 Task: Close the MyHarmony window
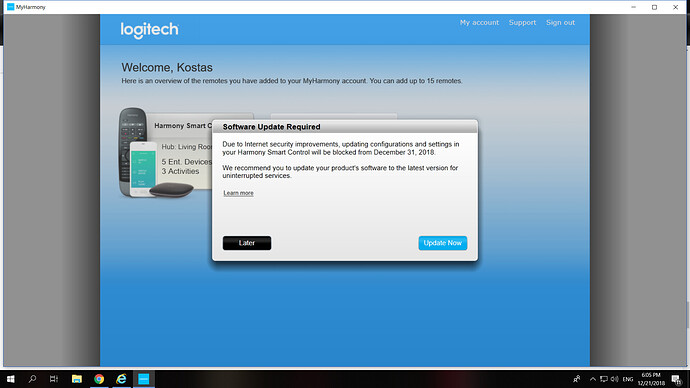tap(675, 7)
